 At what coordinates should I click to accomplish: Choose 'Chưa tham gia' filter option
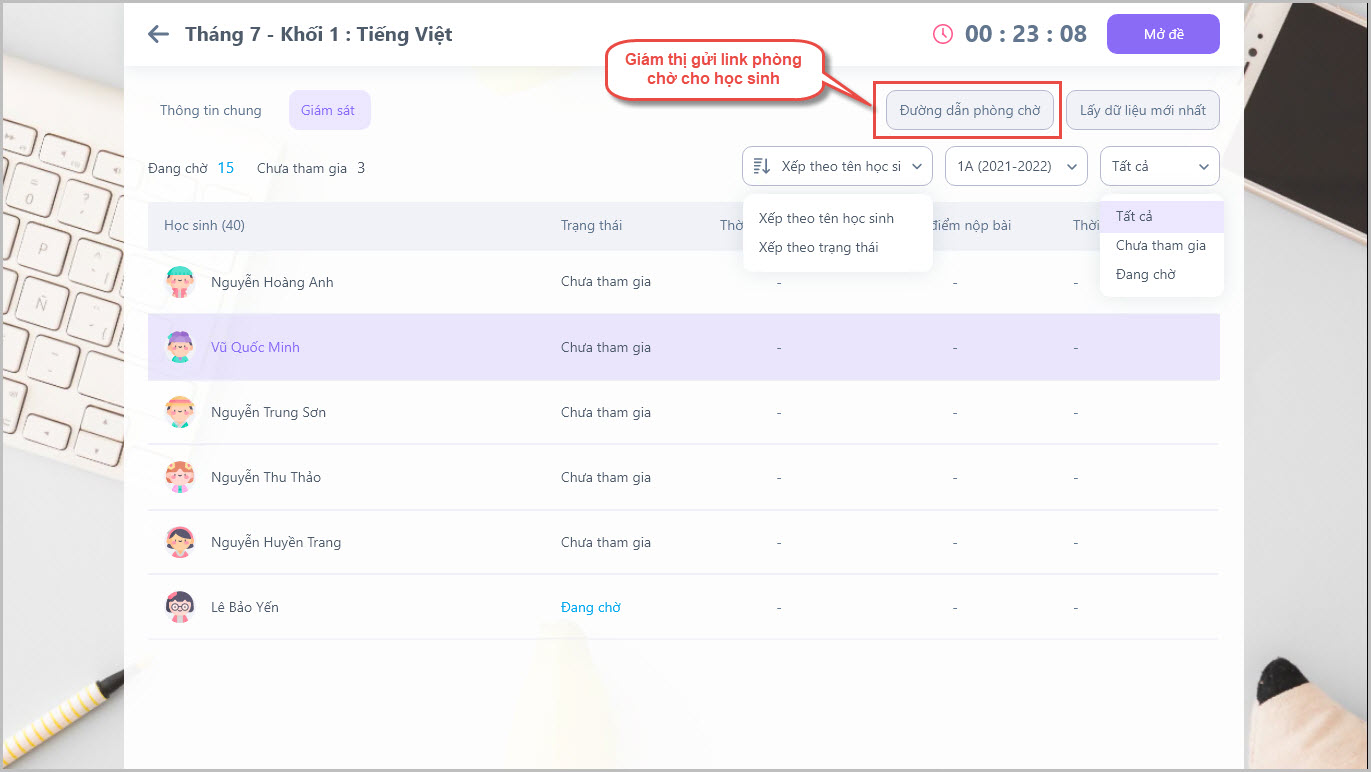1160,245
